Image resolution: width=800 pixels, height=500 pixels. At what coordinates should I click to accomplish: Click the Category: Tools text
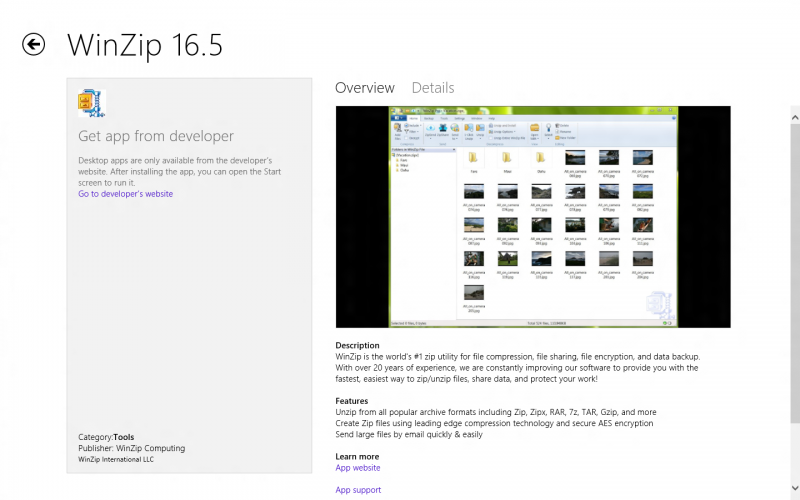point(106,437)
